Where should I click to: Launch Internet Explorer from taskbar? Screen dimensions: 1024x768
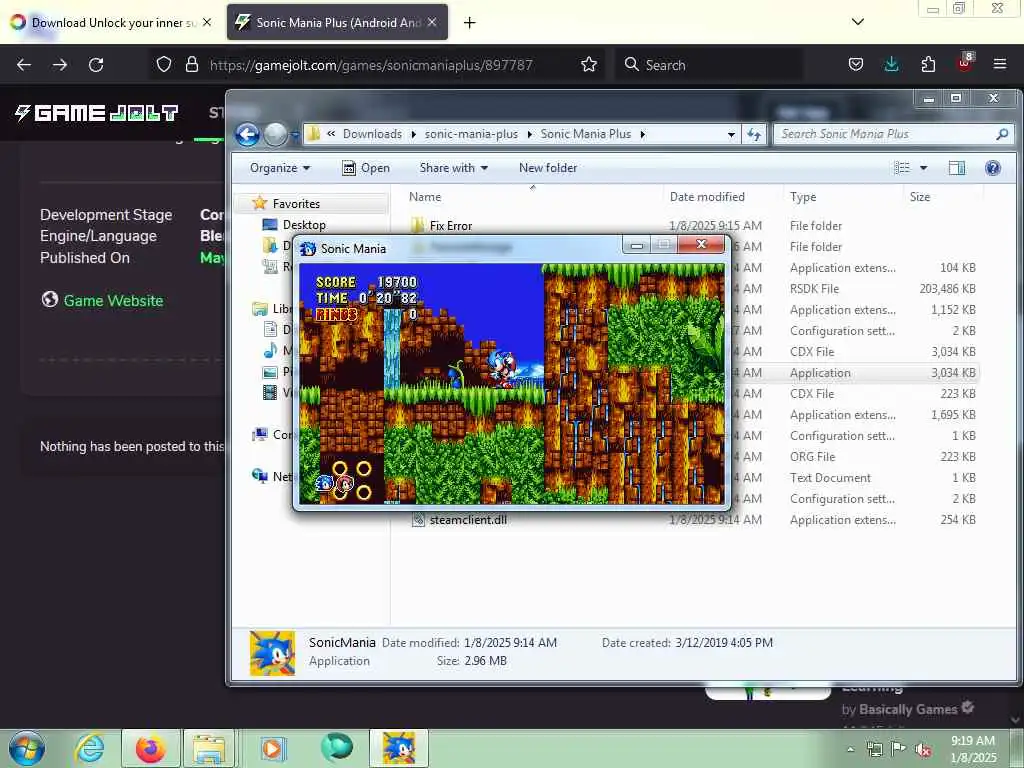[x=90, y=748]
